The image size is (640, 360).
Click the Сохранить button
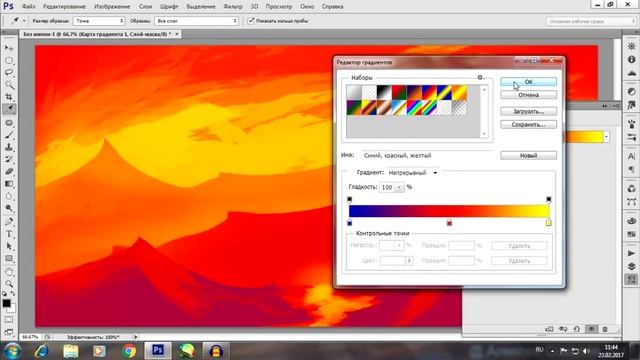[x=528, y=125]
